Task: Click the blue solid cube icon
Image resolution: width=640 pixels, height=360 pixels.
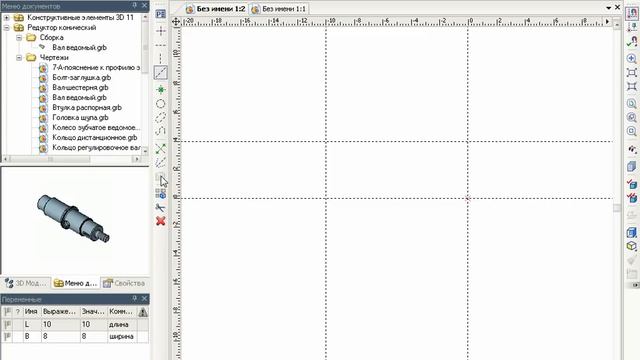Action: pyautogui.click(x=632, y=233)
